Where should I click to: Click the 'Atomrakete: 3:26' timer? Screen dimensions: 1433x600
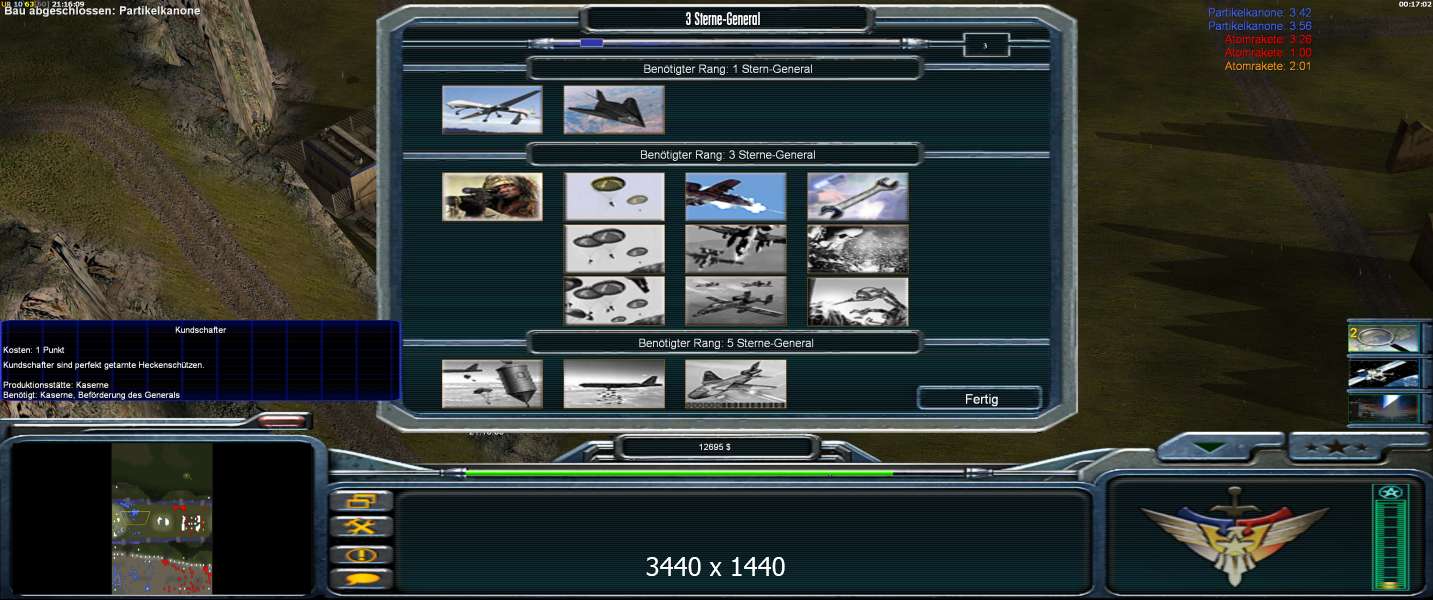coord(1267,39)
